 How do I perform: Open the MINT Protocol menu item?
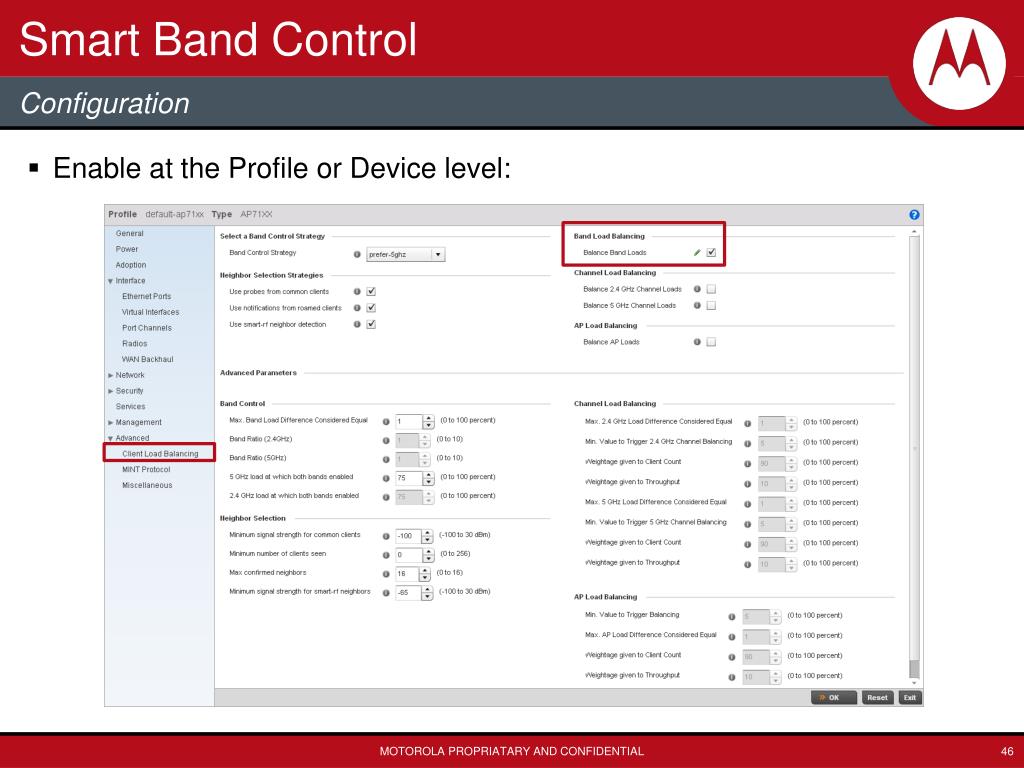146,470
